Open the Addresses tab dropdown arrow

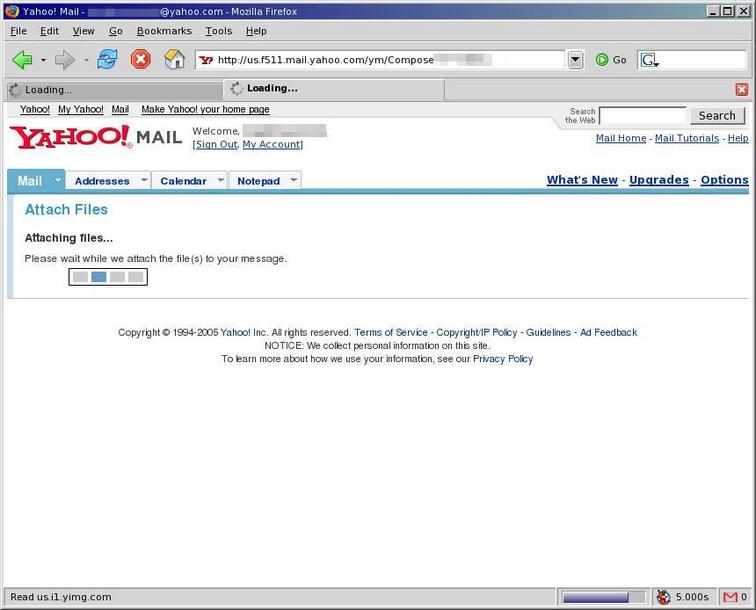pyautogui.click(x=144, y=180)
